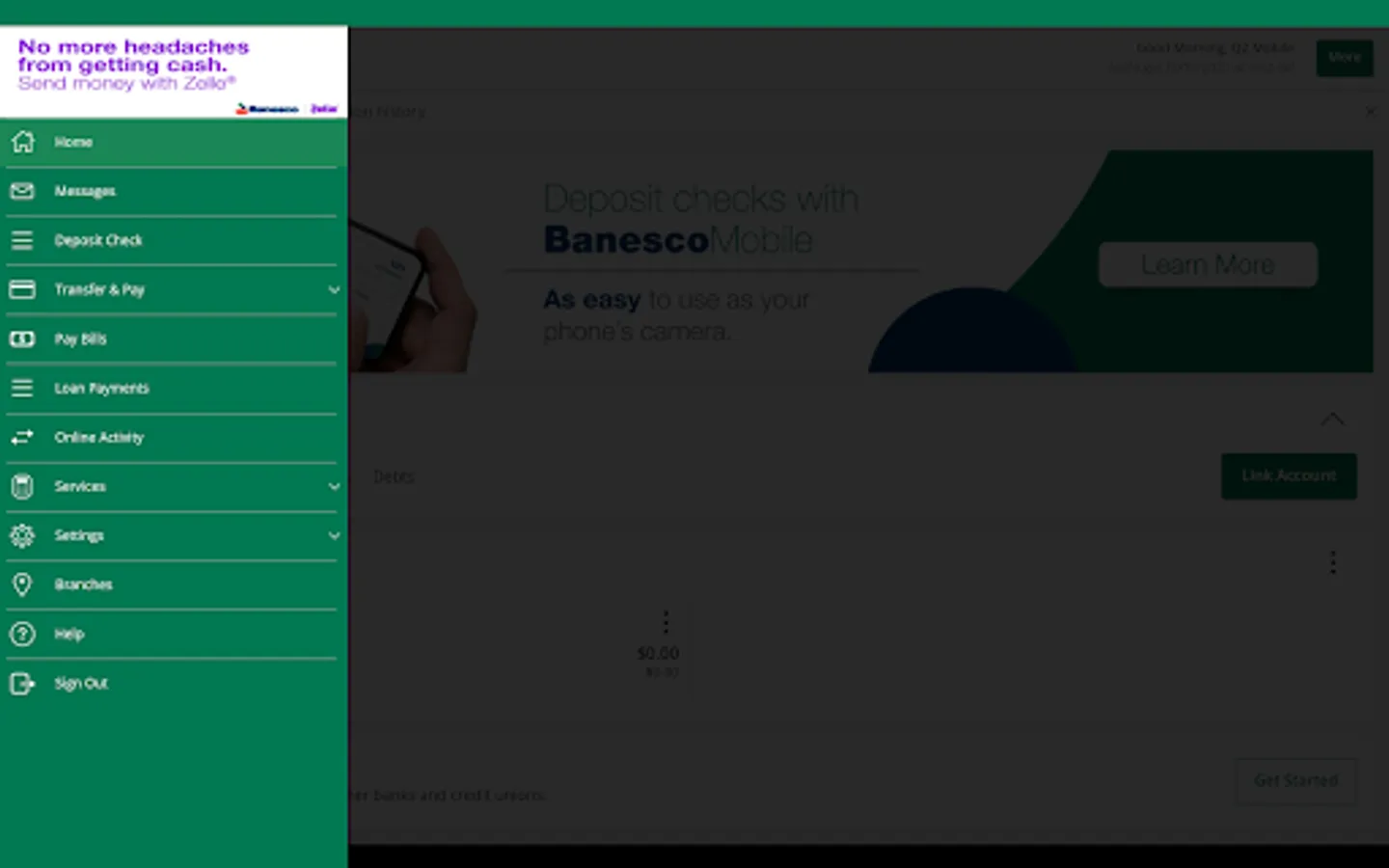
Task: Open the Home icon in sidebar
Action: (22, 142)
